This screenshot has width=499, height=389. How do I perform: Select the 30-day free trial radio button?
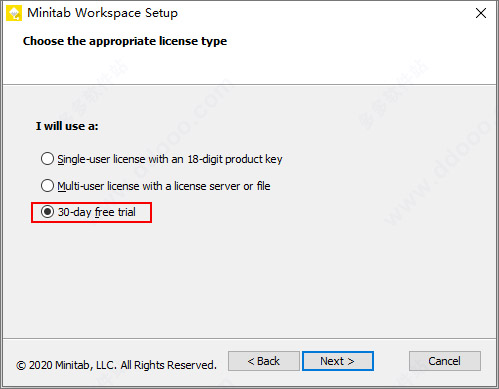pyautogui.click(x=47, y=212)
